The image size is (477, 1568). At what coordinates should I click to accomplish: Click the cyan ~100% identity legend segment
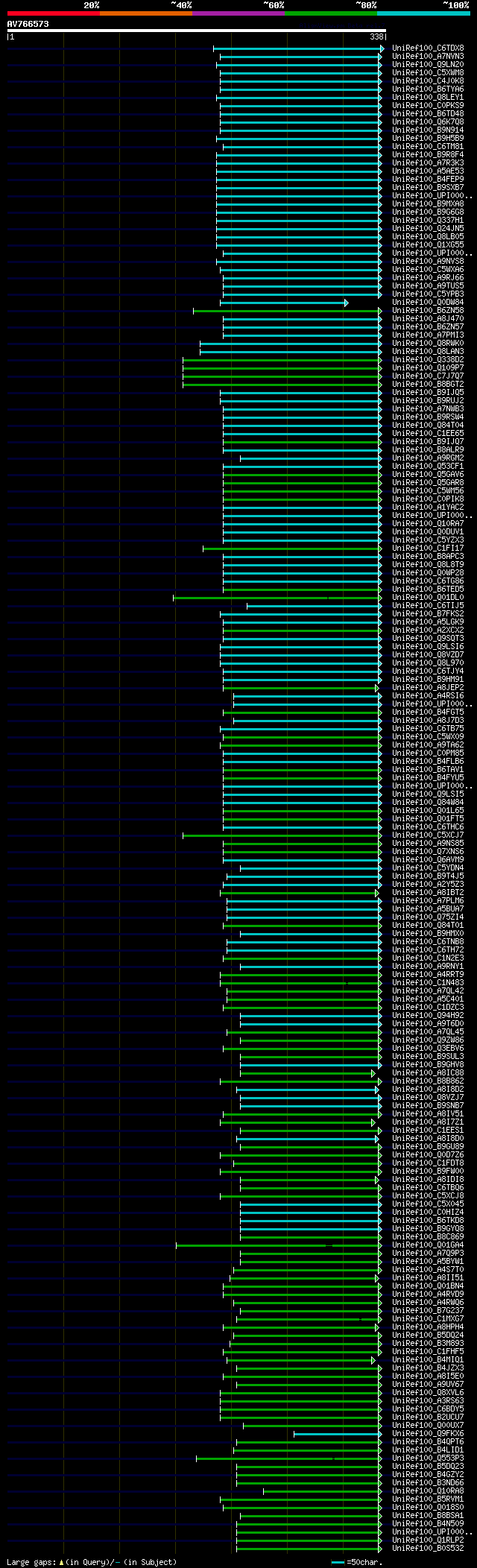423,13
